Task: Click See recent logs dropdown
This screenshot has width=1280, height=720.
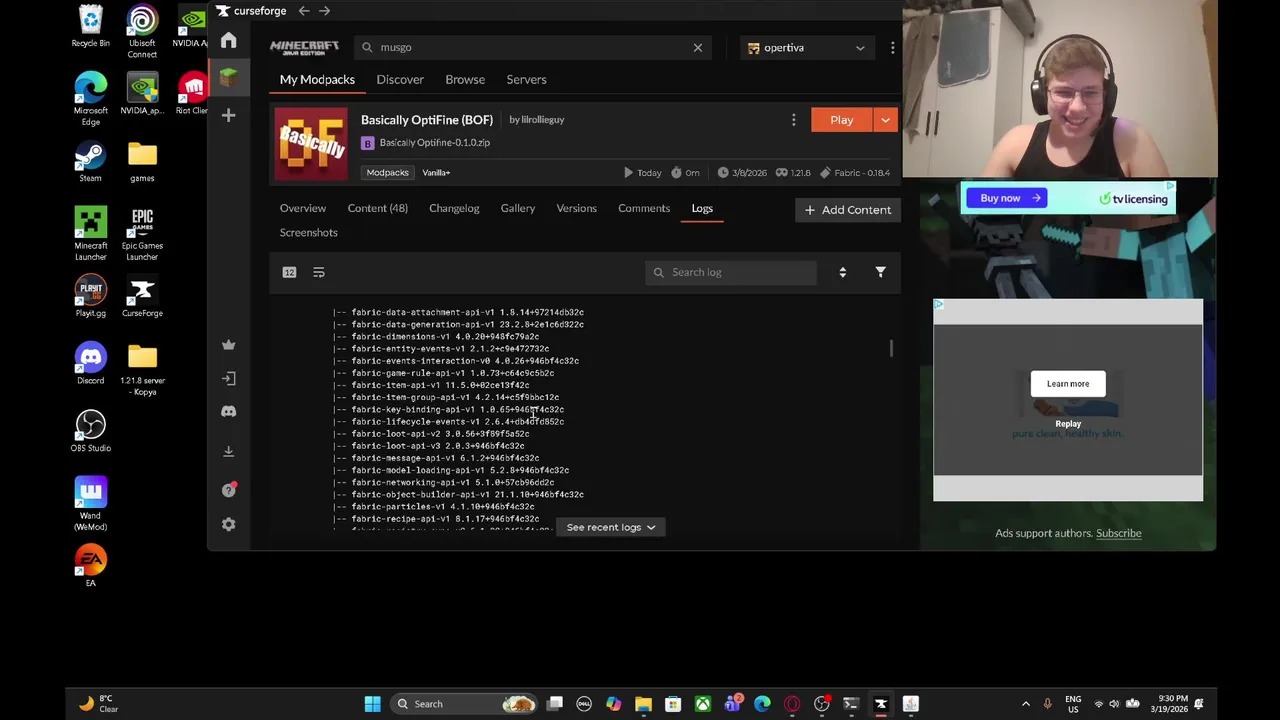Action: (x=611, y=527)
